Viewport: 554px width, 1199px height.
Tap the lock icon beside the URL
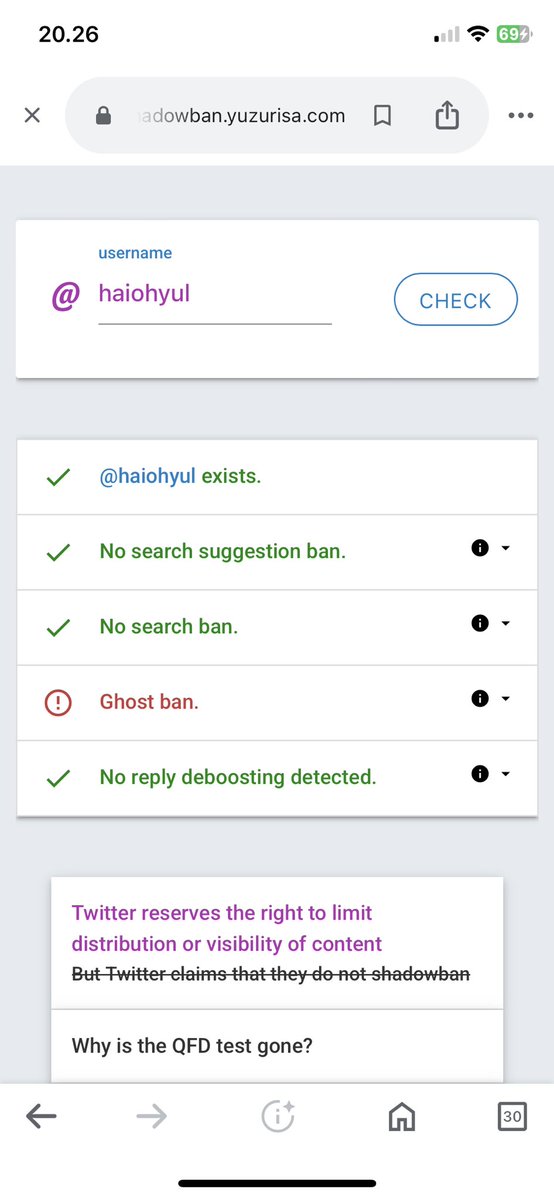click(x=103, y=115)
